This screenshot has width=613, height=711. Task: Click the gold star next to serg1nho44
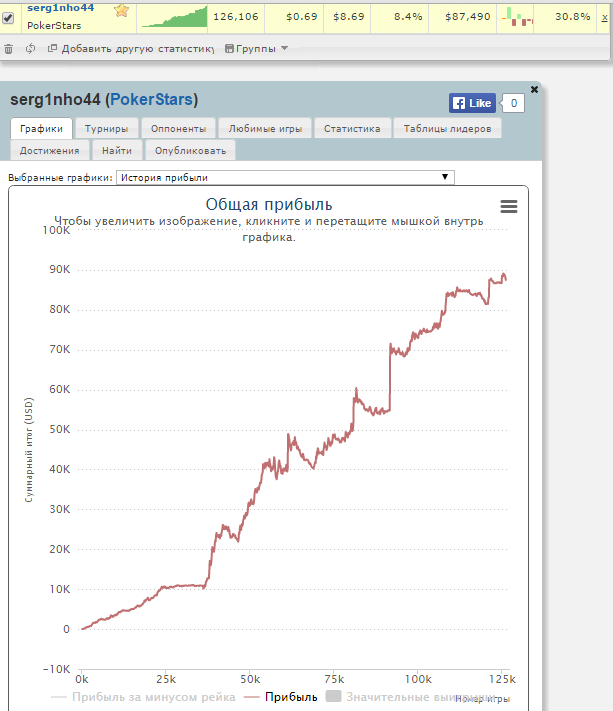click(x=121, y=10)
